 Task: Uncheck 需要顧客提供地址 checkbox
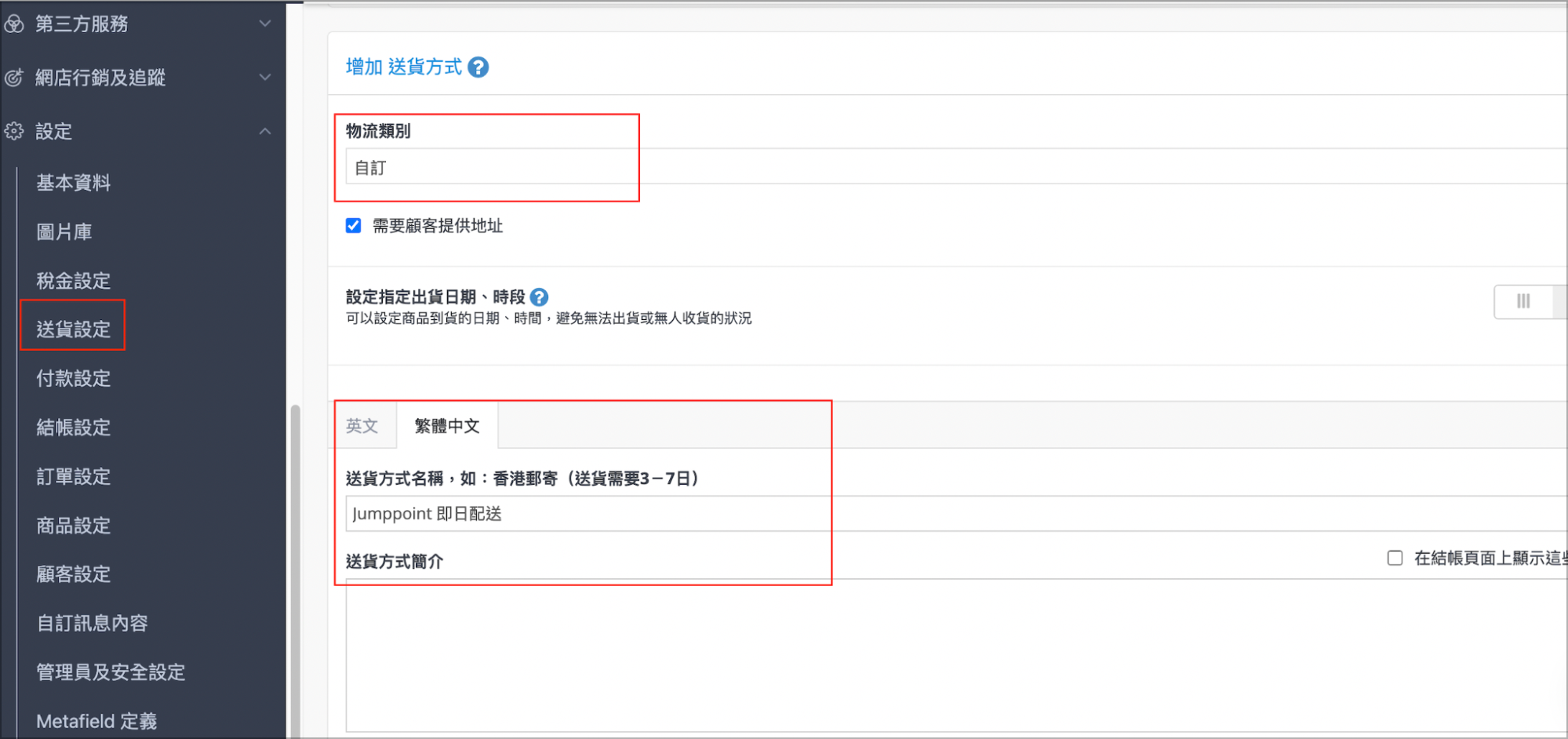point(354,226)
